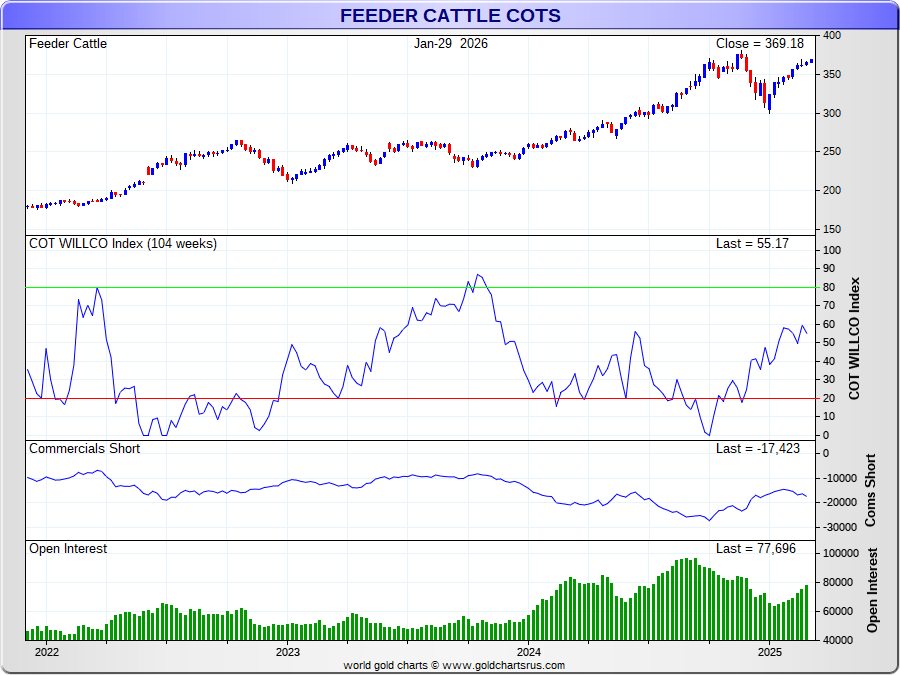Click the 2022 year label on the time axis
The width and height of the screenshot is (900, 675).
(47, 653)
